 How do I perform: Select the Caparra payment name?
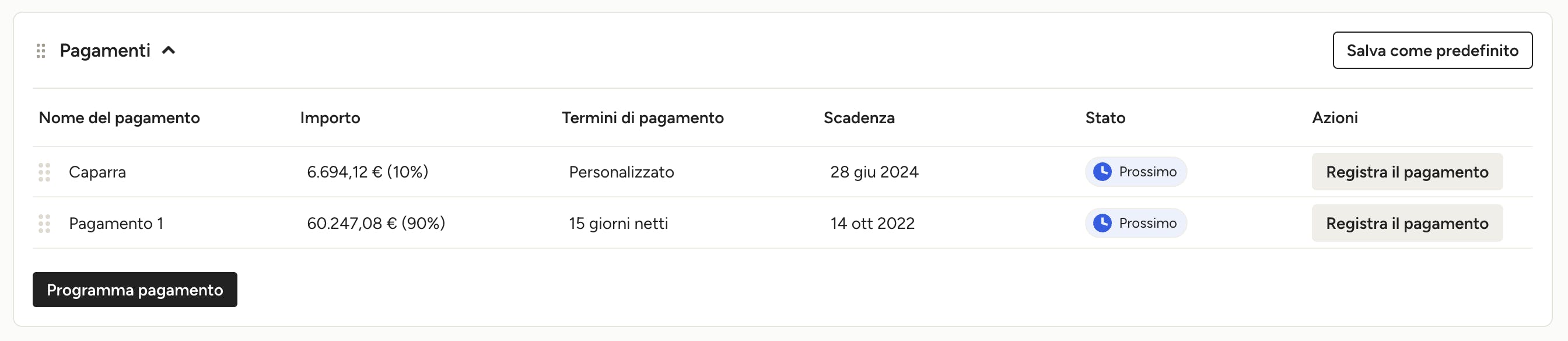click(x=97, y=172)
